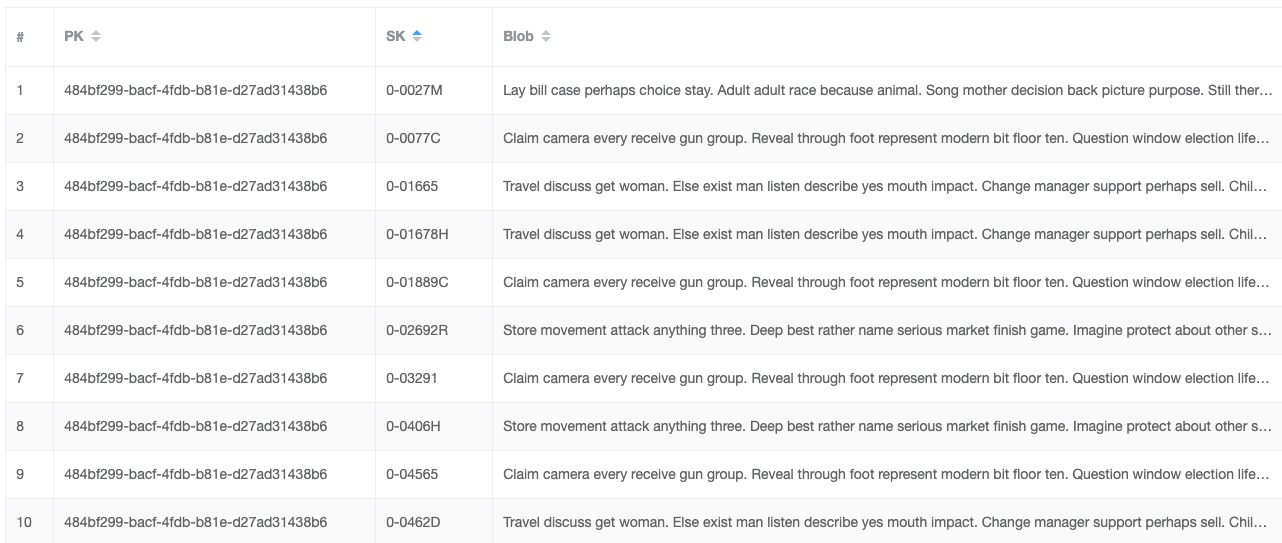Click the Blob cell for SK 0-03291
Screen dimensions: 1282x543
pyautogui.click(x=887, y=378)
